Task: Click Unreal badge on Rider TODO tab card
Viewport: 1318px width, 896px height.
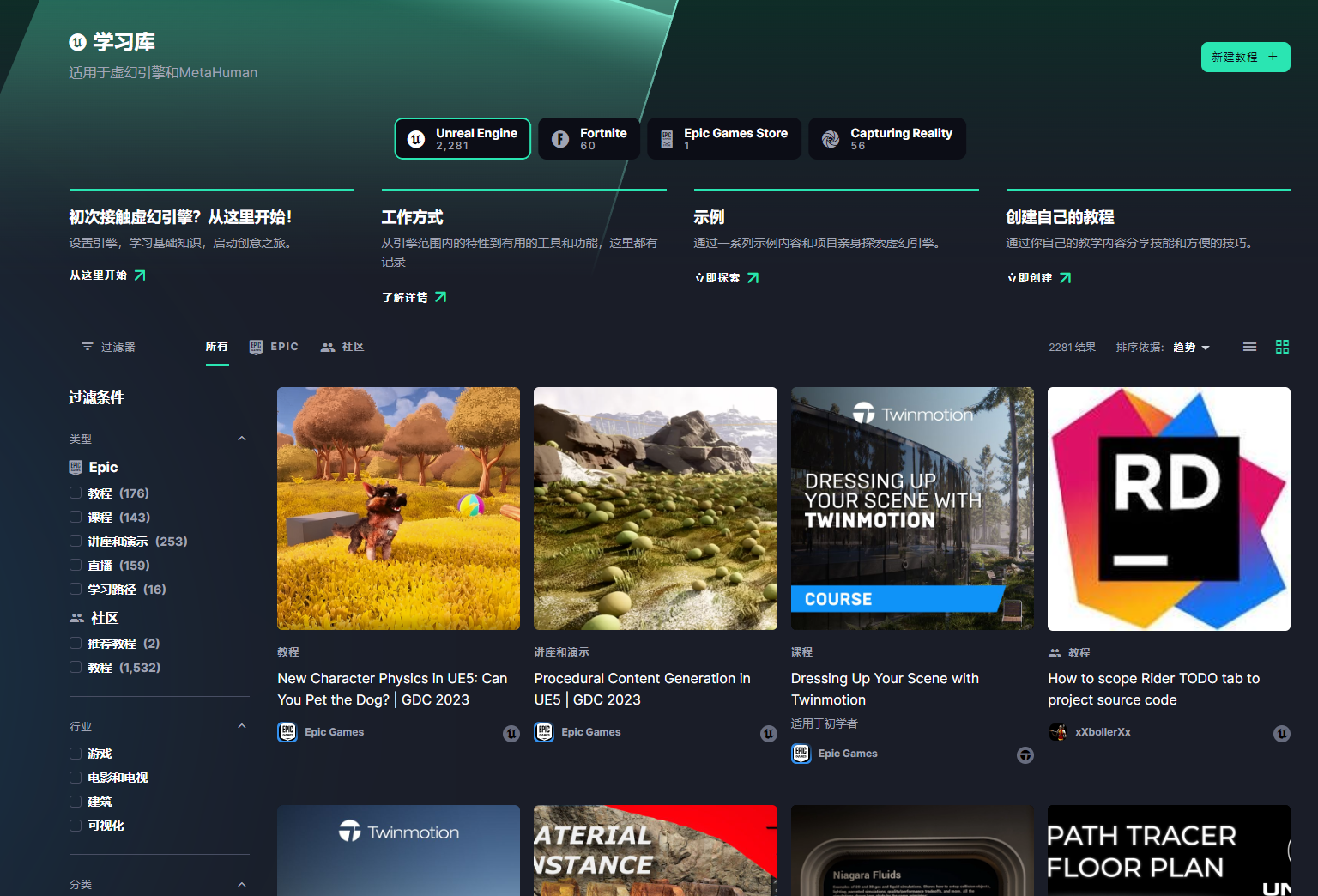Action: tap(1282, 734)
